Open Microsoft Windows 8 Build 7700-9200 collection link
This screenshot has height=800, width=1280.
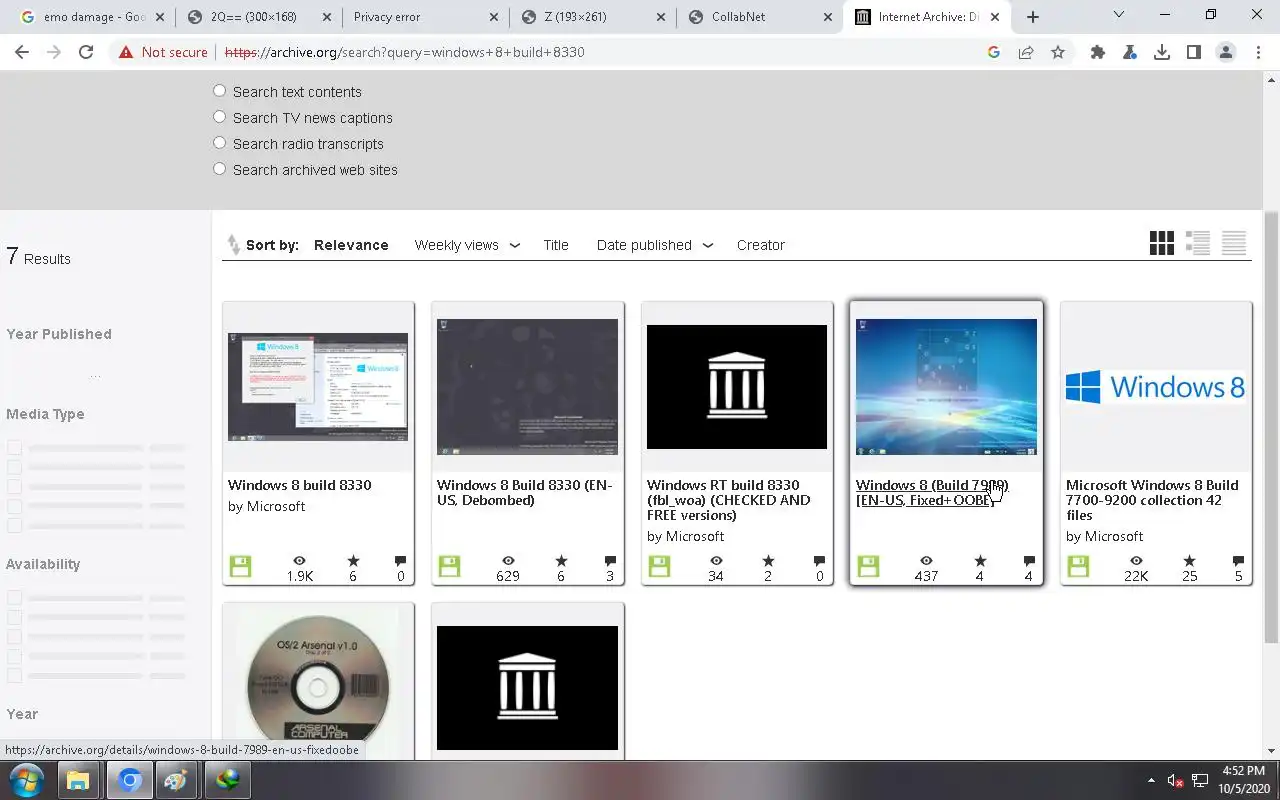coord(1152,500)
